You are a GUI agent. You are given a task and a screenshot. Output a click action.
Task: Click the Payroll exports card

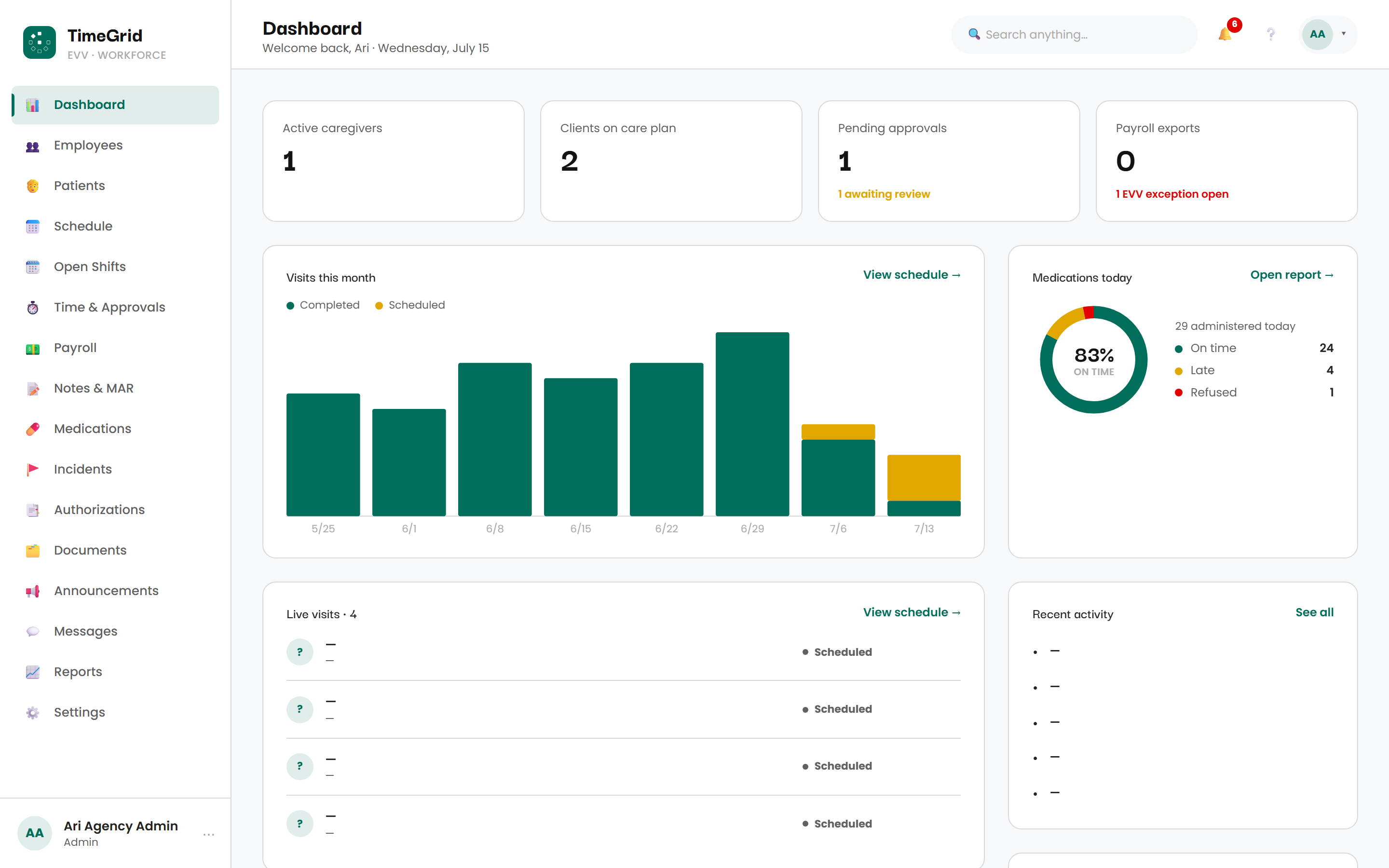pos(1226,162)
